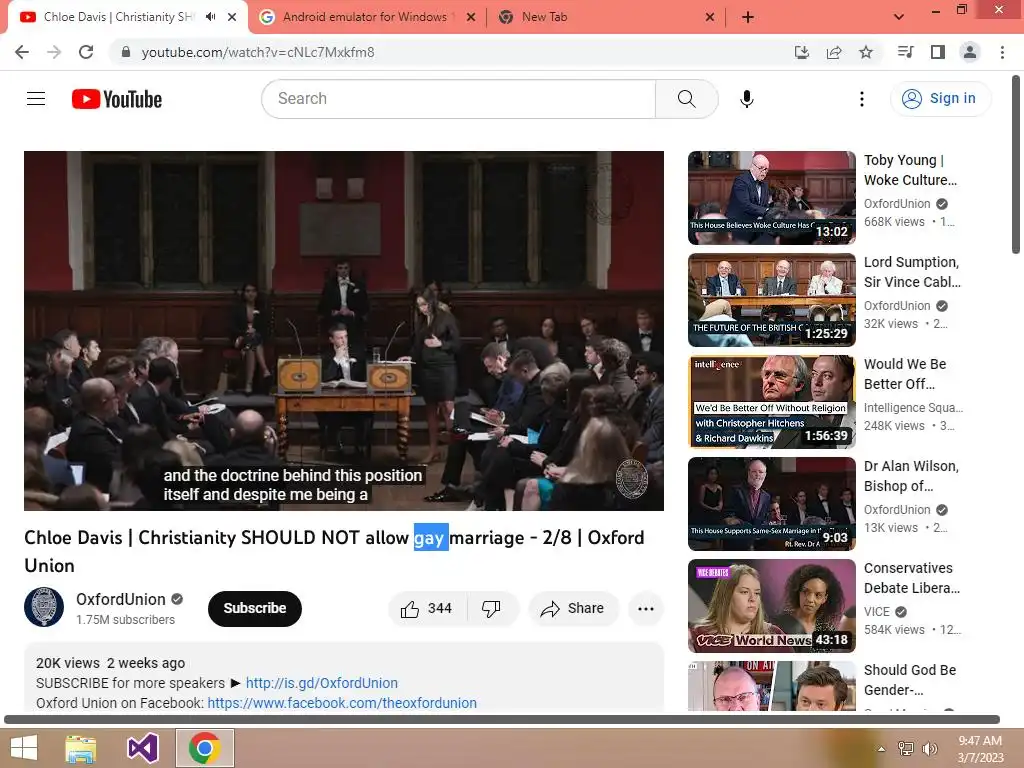
Task: Click Sign in button
Action: [940, 99]
